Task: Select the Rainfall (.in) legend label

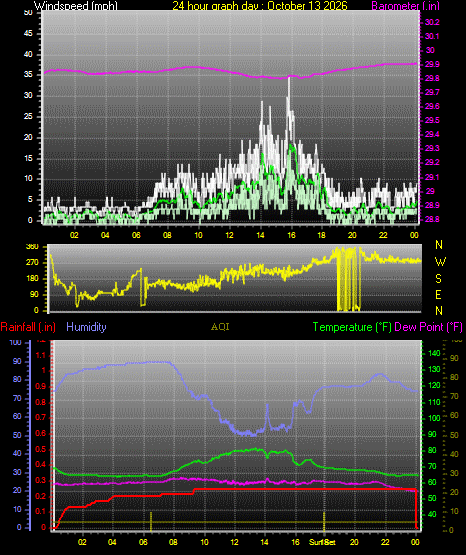Action: point(28,327)
